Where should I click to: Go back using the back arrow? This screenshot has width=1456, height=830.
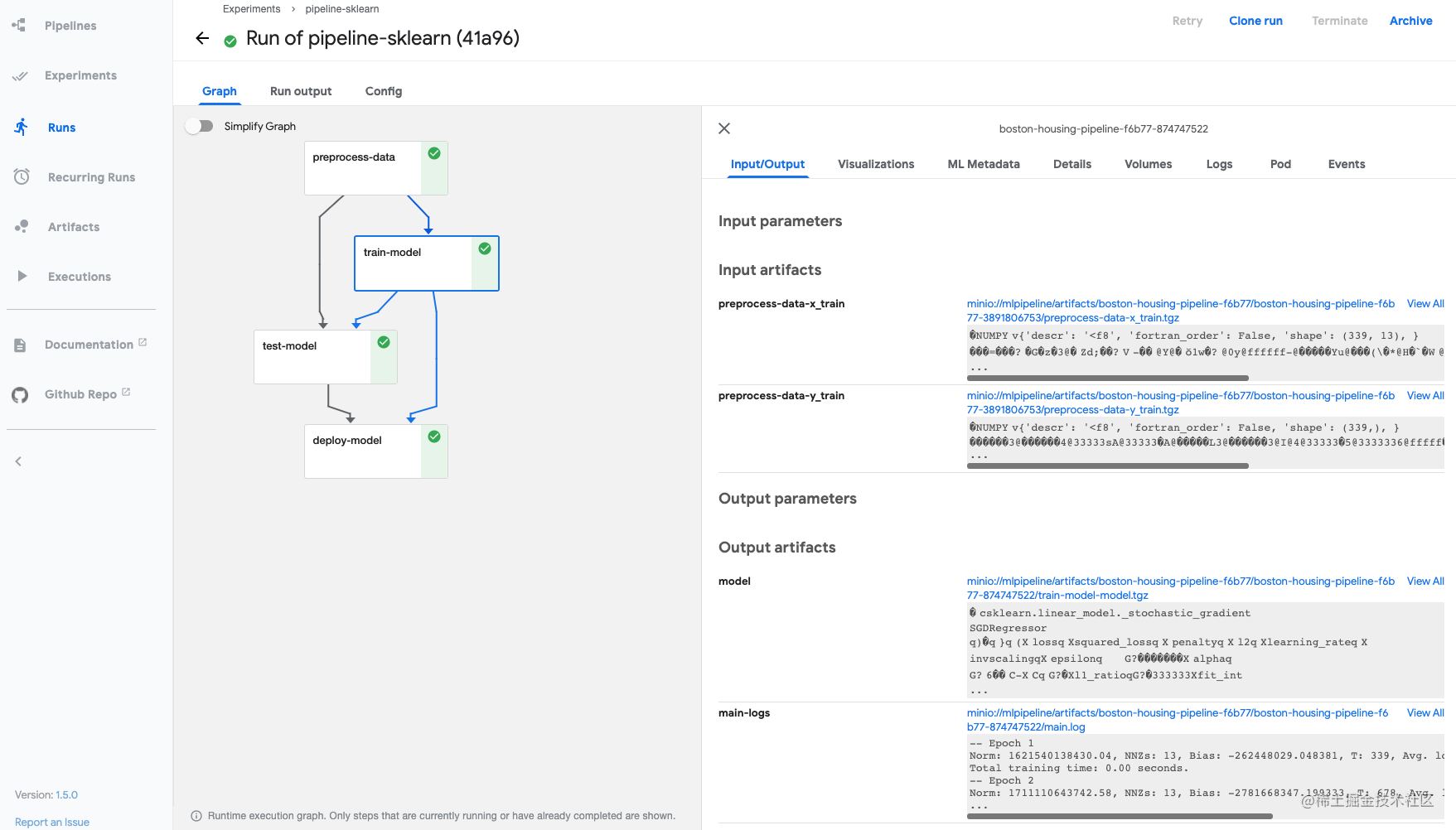pyautogui.click(x=202, y=38)
